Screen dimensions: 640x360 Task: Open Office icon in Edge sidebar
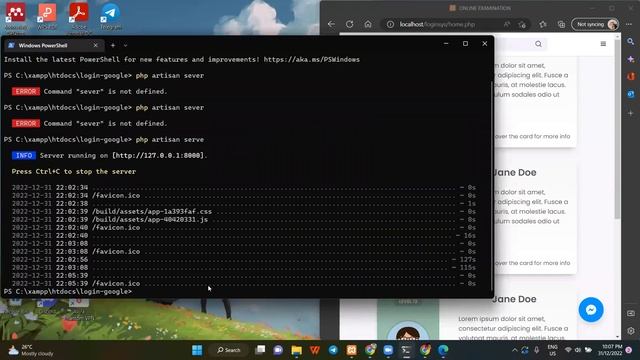point(631,76)
